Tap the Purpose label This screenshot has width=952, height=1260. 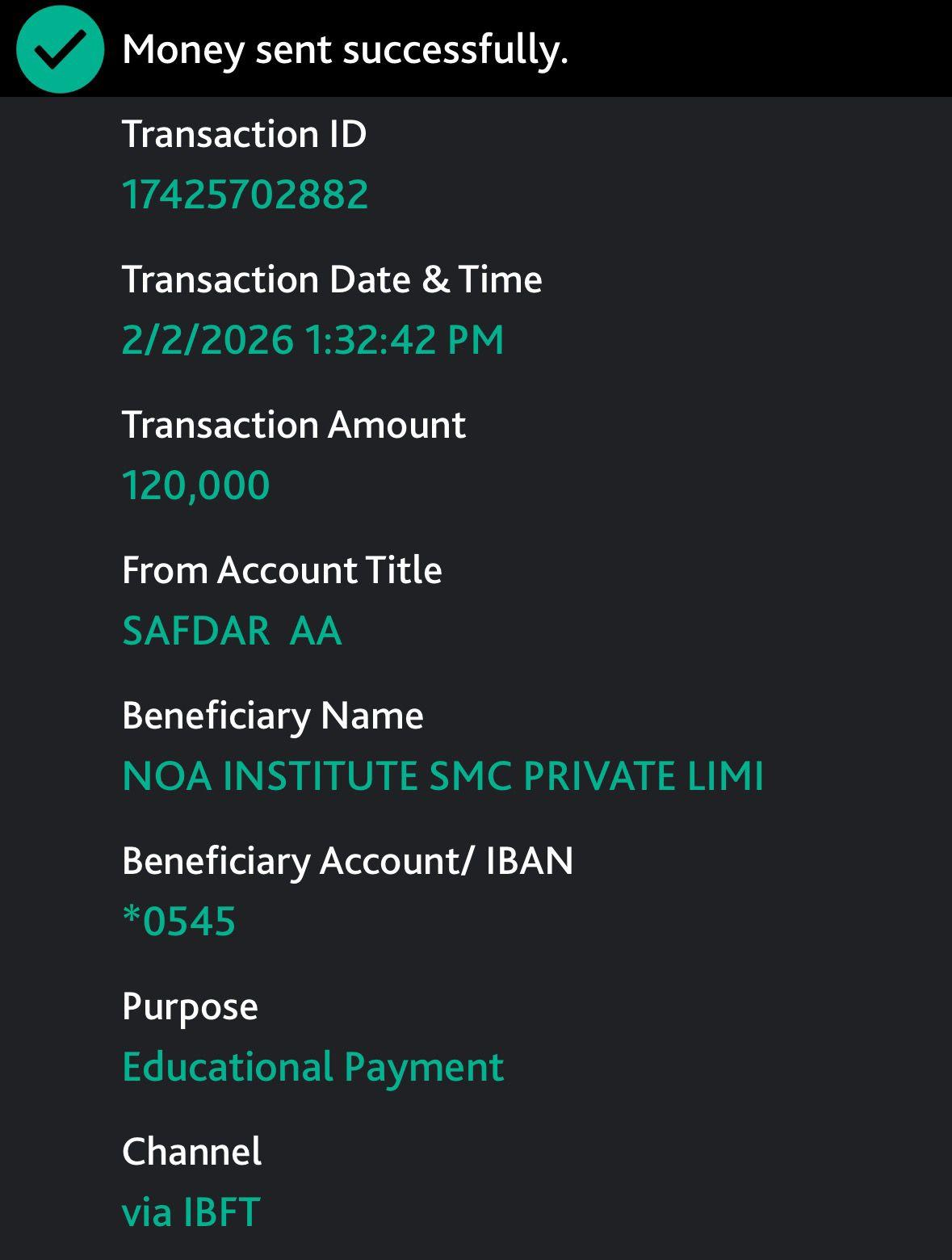point(190,1006)
